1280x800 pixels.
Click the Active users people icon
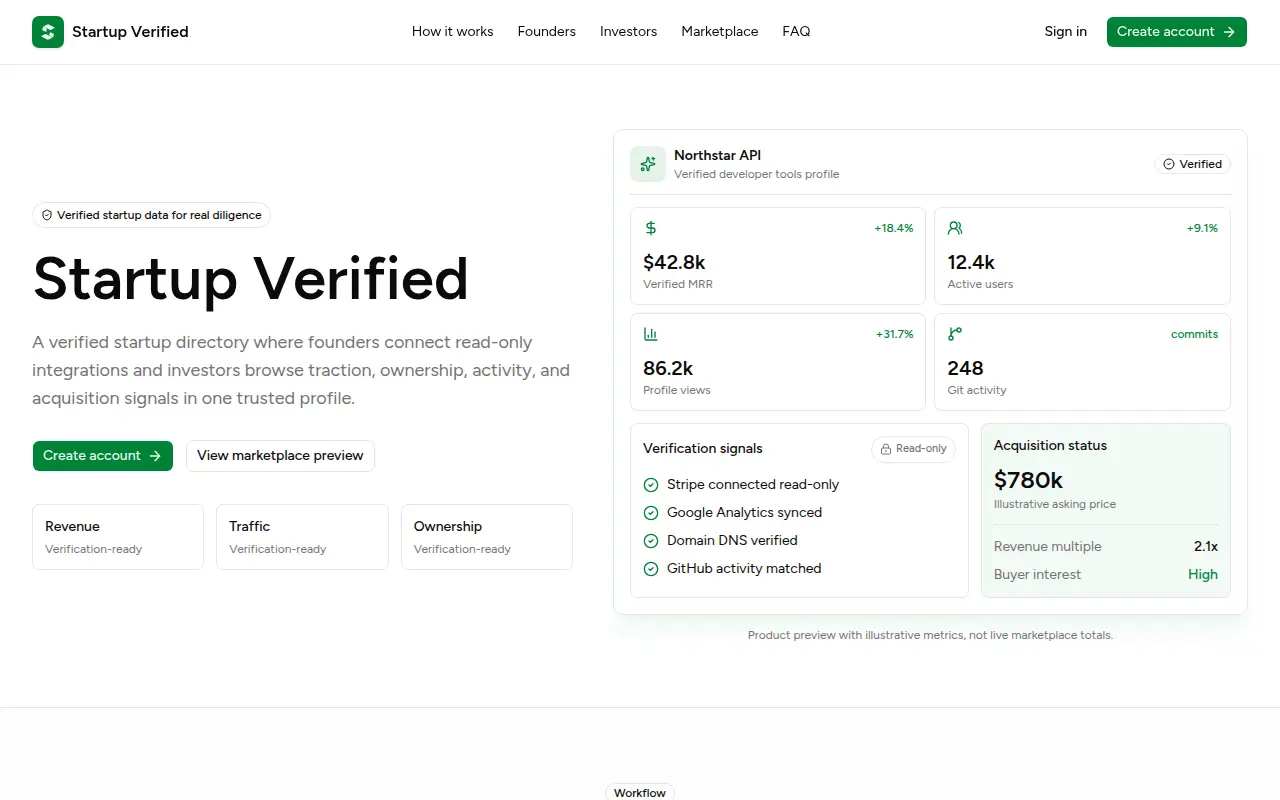click(x=955, y=228)
